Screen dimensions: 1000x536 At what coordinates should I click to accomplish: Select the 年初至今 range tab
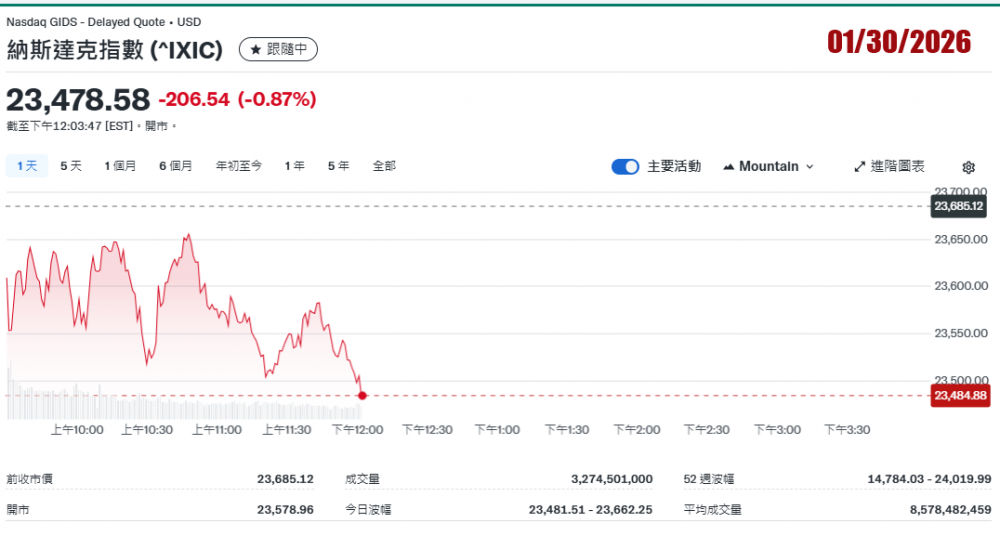click(x=239, y=166)
